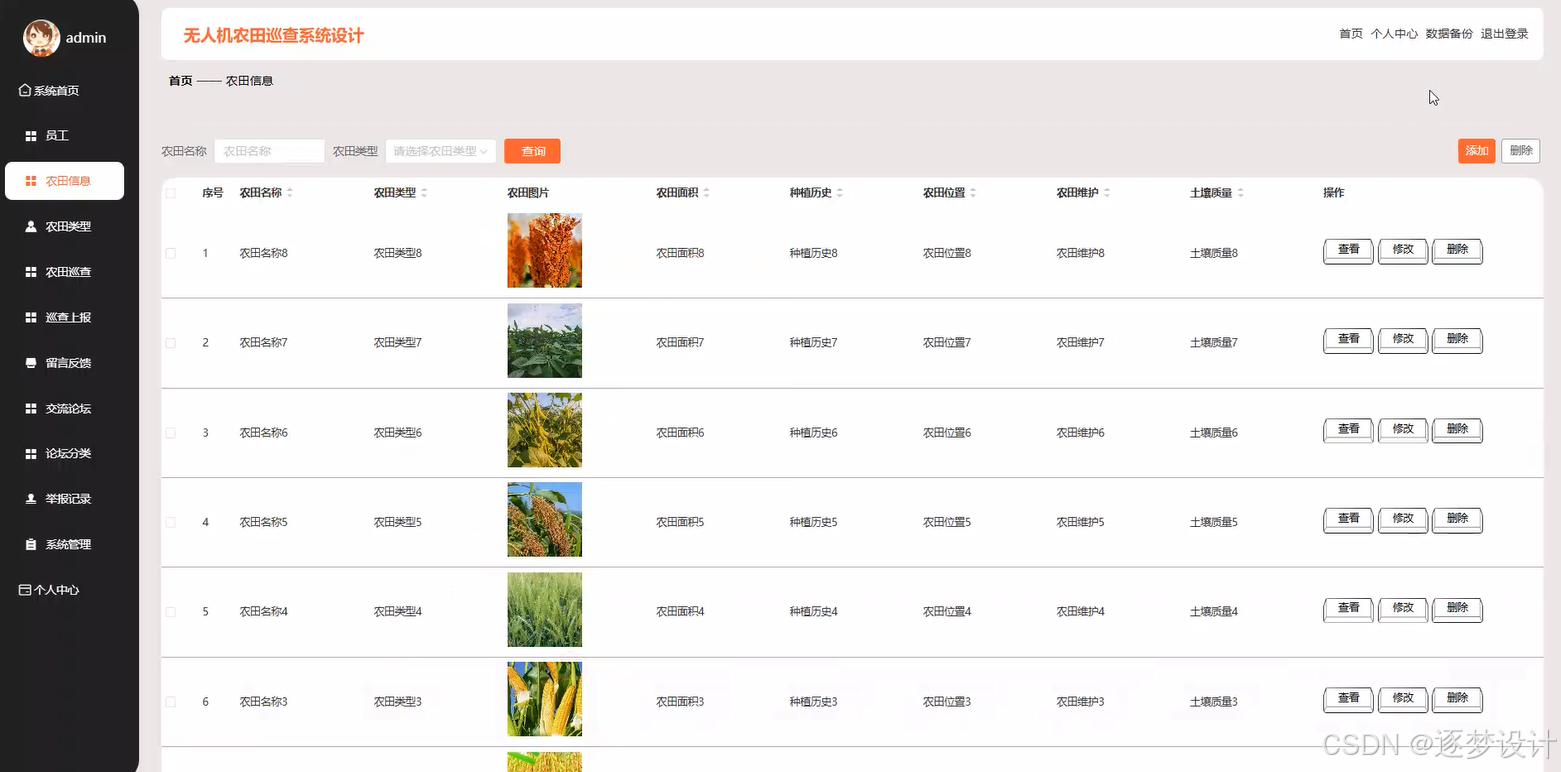Image resolution: width=1561 pixels, height=772 pixels.
Task: Check the box for row 农田名称4
Action: click(171, 612)
